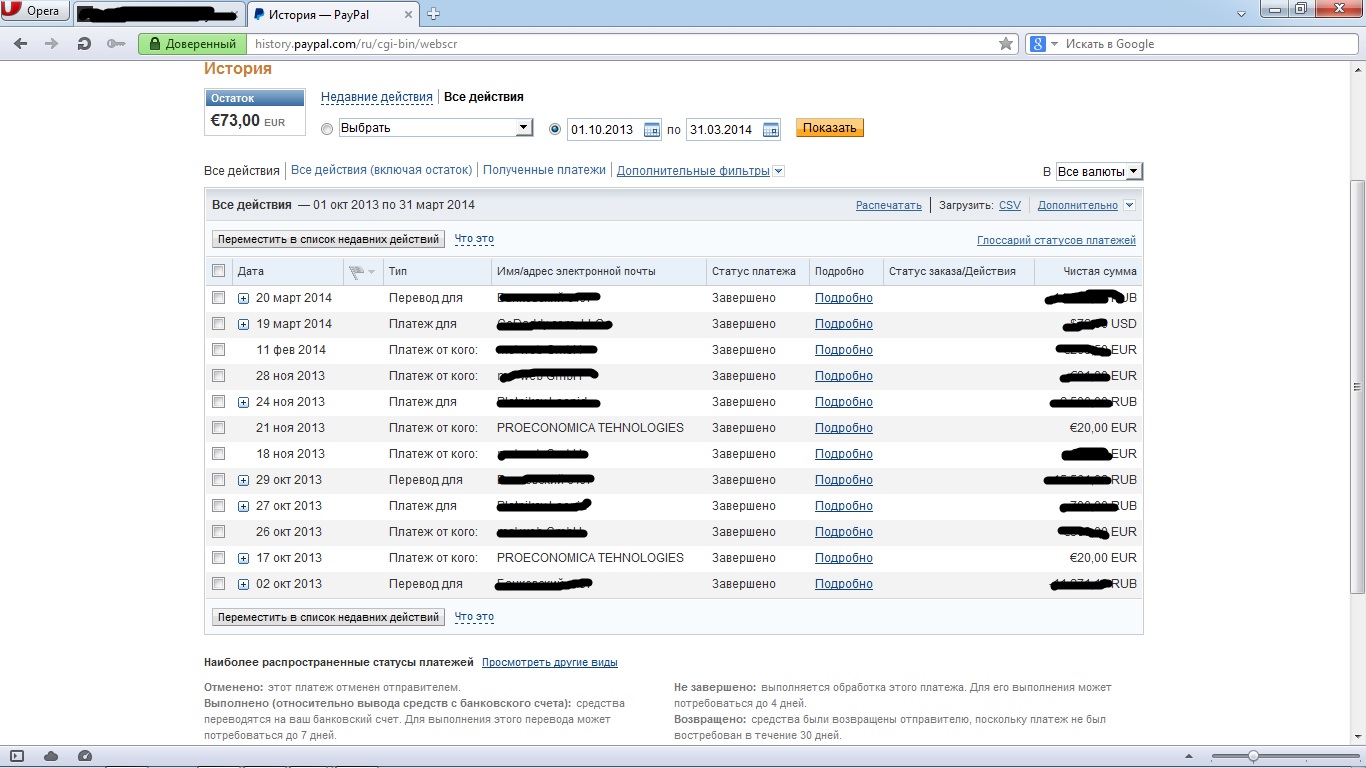Check the select-all checkbox in table header

(219, 271)
